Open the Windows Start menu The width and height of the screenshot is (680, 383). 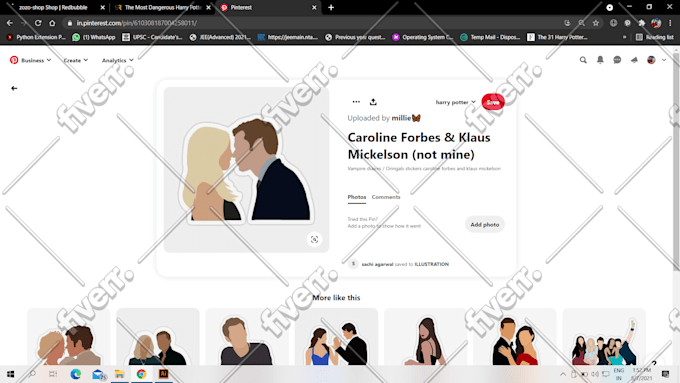click(x=10, y=374)
